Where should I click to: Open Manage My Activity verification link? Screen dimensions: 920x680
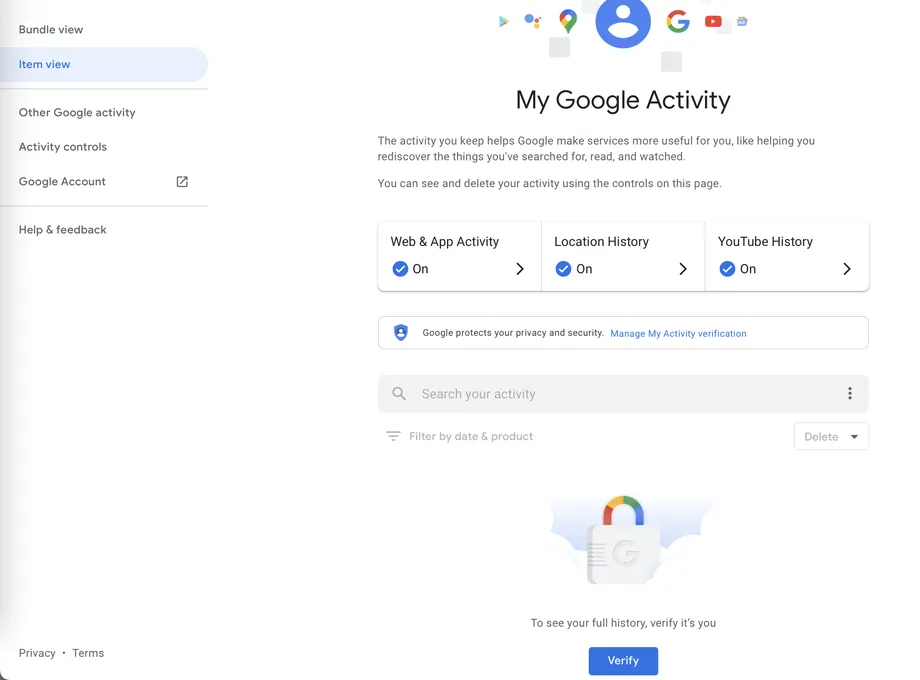coord(678,333)
